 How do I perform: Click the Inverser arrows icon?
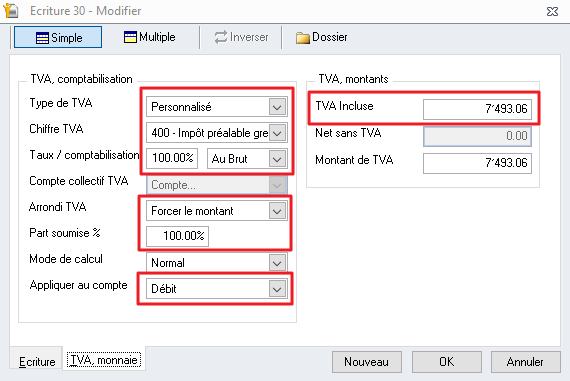(x=221, y=37)
